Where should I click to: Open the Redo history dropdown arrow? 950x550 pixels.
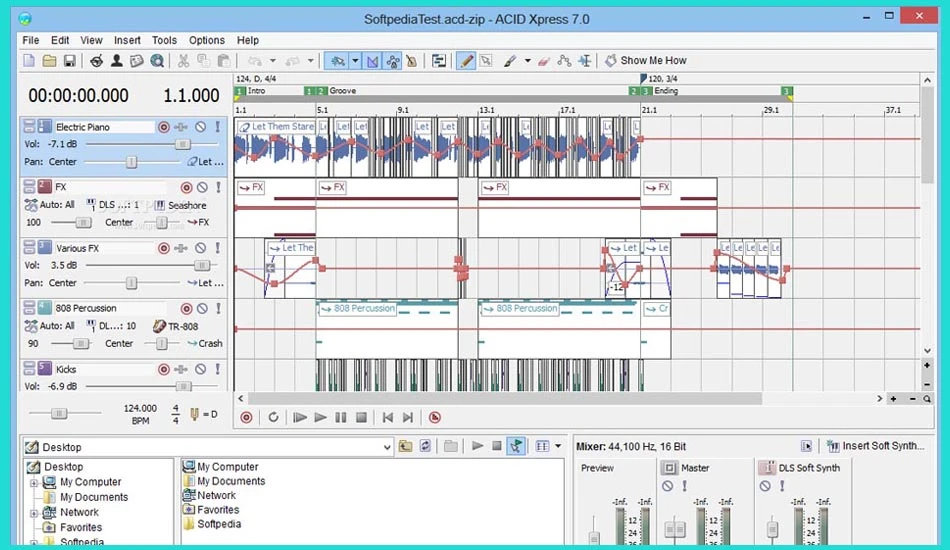point(311,61)
